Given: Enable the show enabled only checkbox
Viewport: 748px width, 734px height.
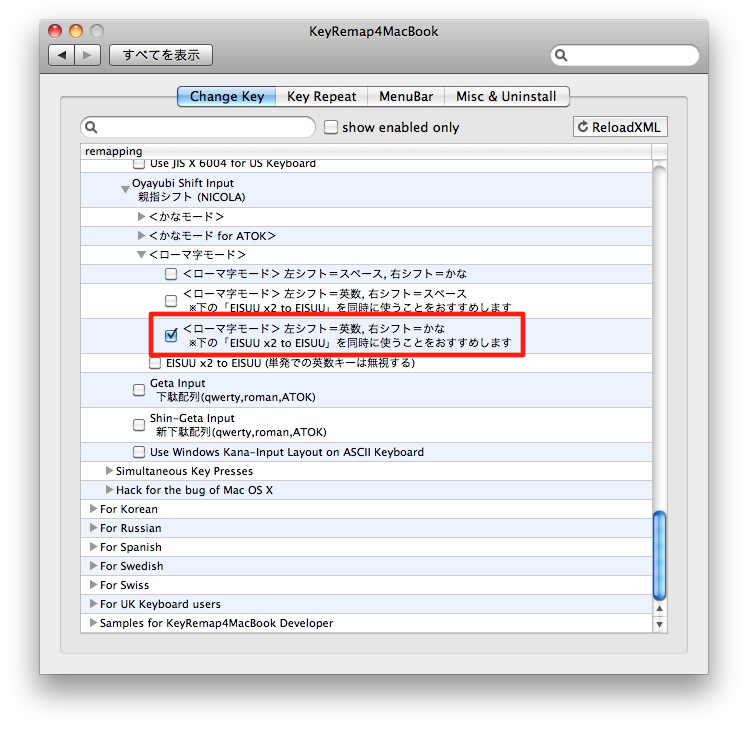Looking at the screenshot, I should [x=330, y=128].
